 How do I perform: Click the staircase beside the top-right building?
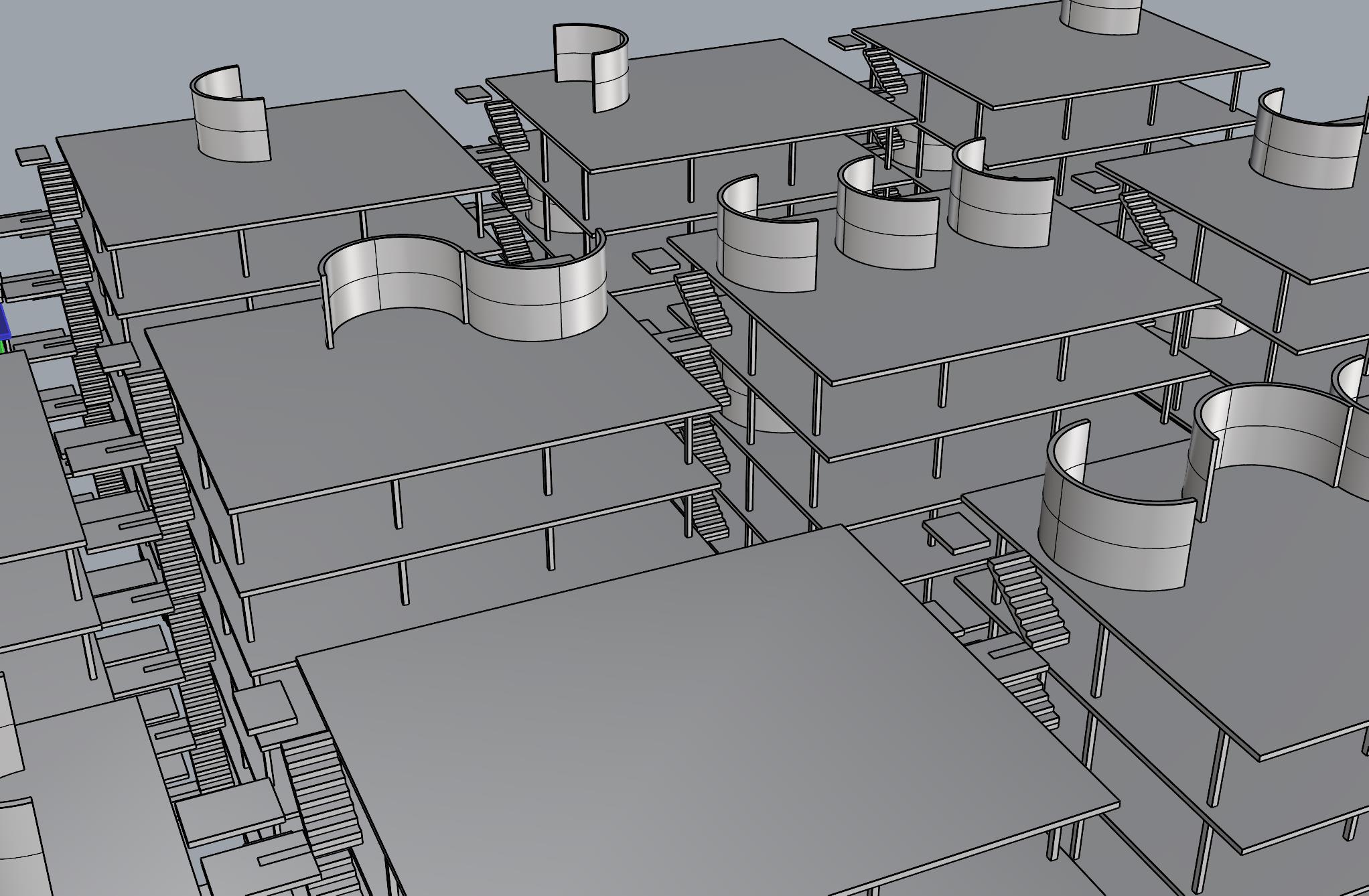click(x=884, y=70)
